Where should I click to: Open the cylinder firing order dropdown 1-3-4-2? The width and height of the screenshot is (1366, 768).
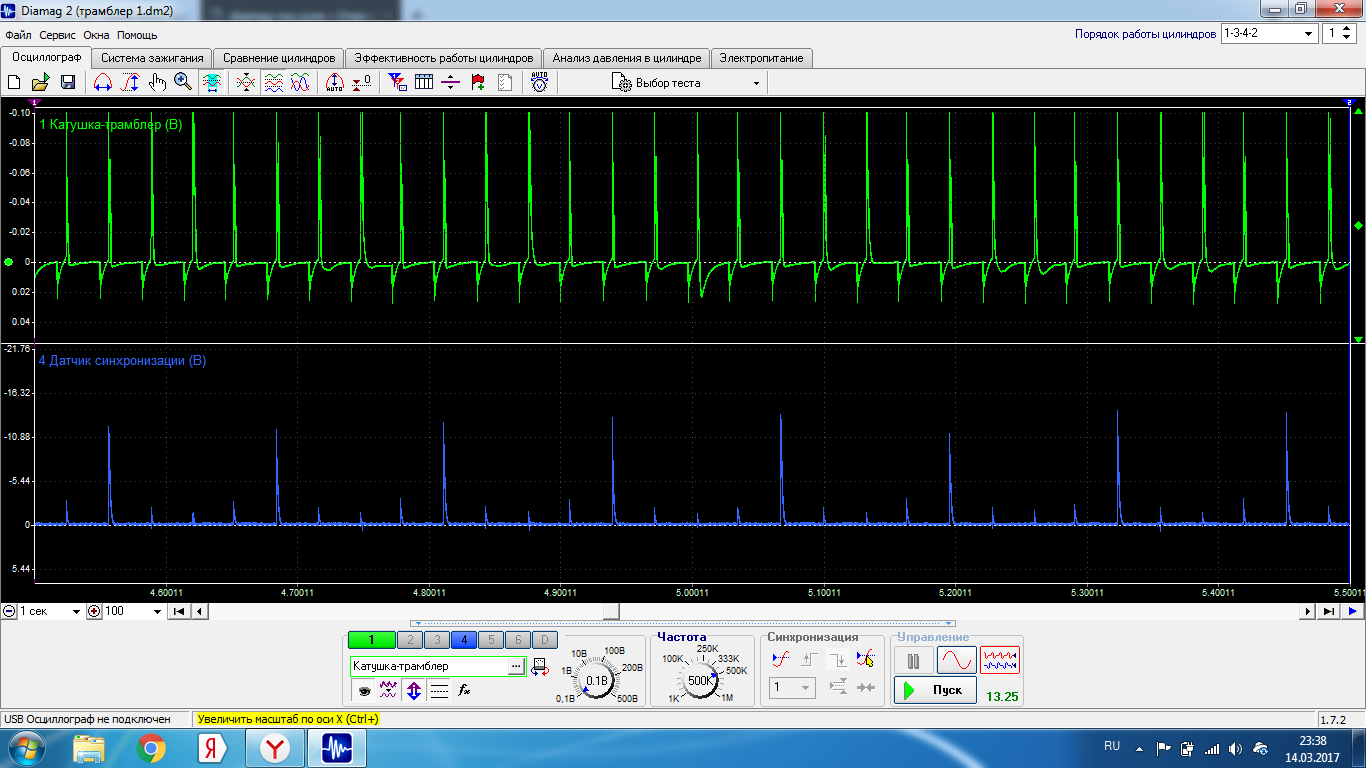point(1269,33)
